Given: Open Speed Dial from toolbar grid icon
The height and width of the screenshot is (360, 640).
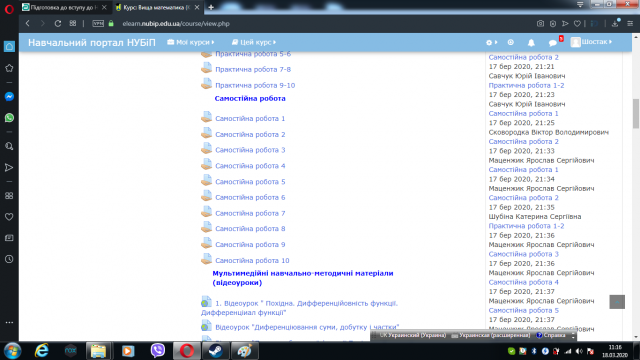Looking at the screenshot, I should pyautogui.click(x=73, y=24).
